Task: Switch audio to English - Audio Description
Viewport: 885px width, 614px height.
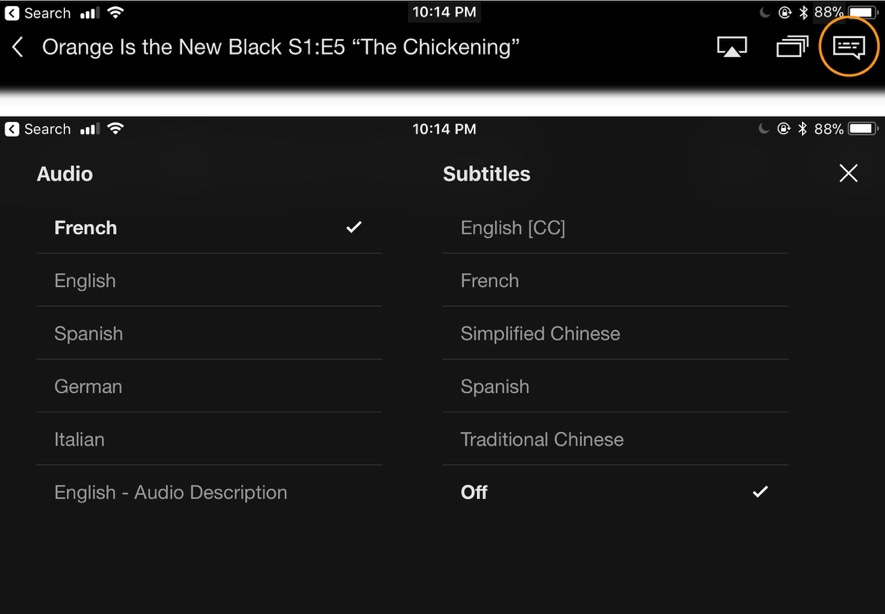Action: 170,492
